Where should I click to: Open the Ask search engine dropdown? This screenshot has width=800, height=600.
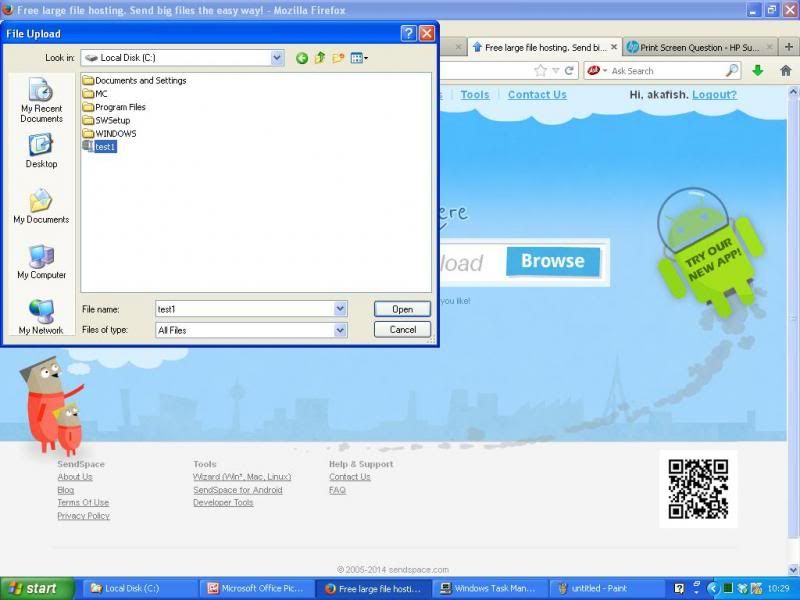[597, 71]
